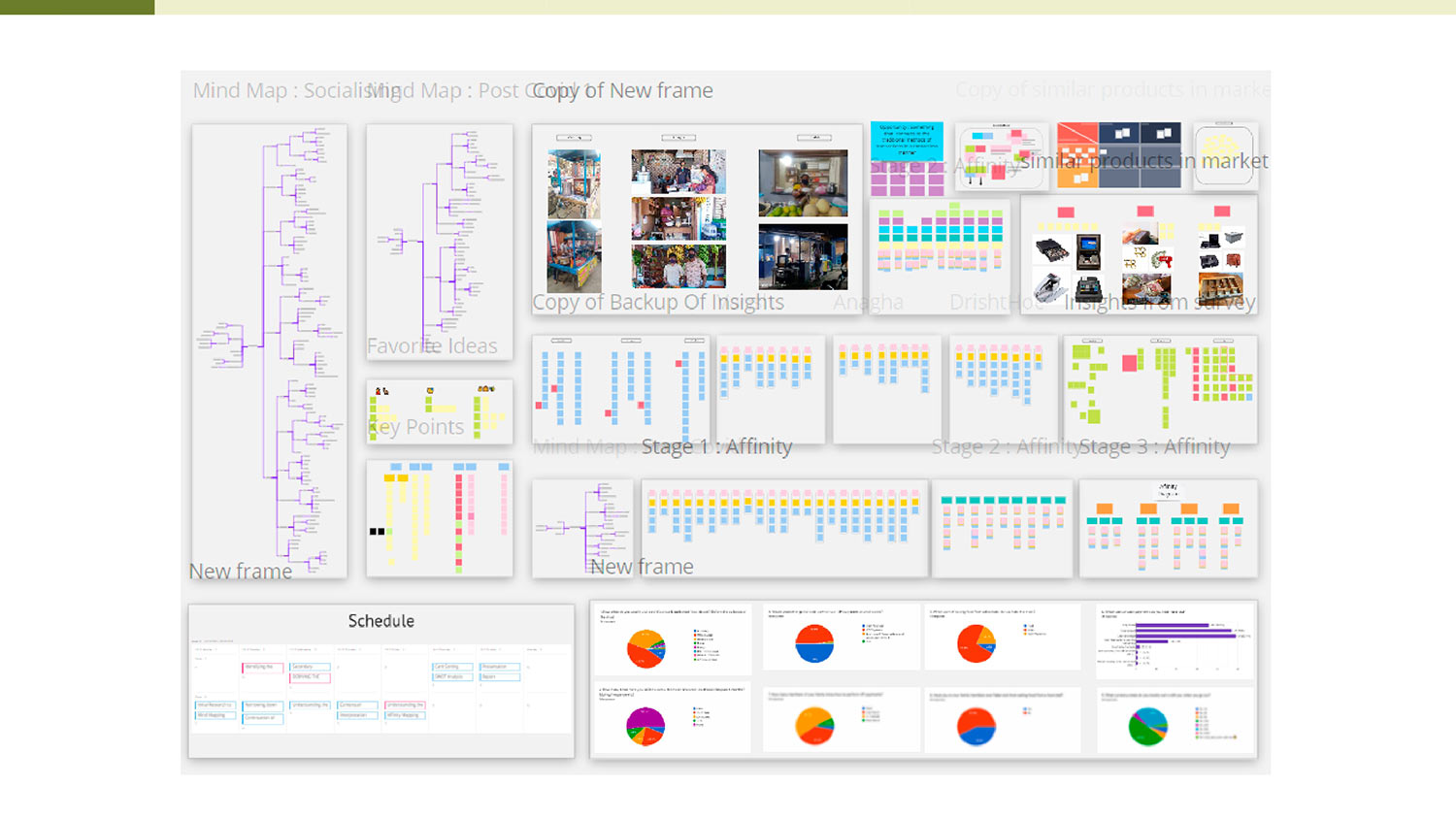The image size is (1456, 819).
Task: Select the 'Stage 1 : Affinity' label
Action: [716, 446]
